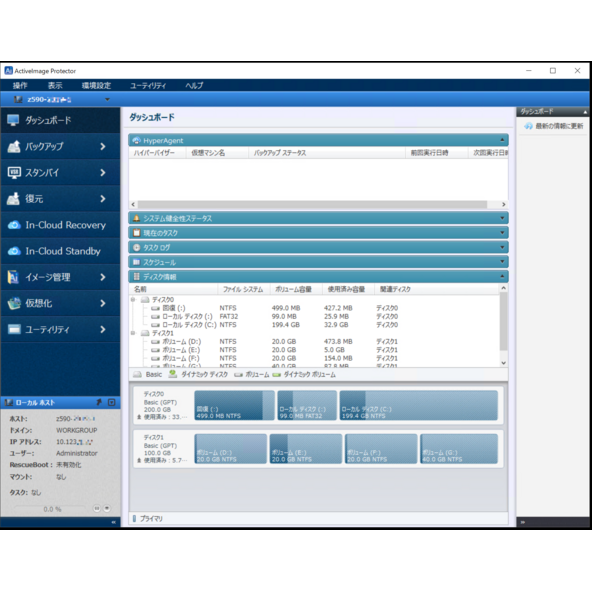Open the 操作 menu

pos(20,85)
